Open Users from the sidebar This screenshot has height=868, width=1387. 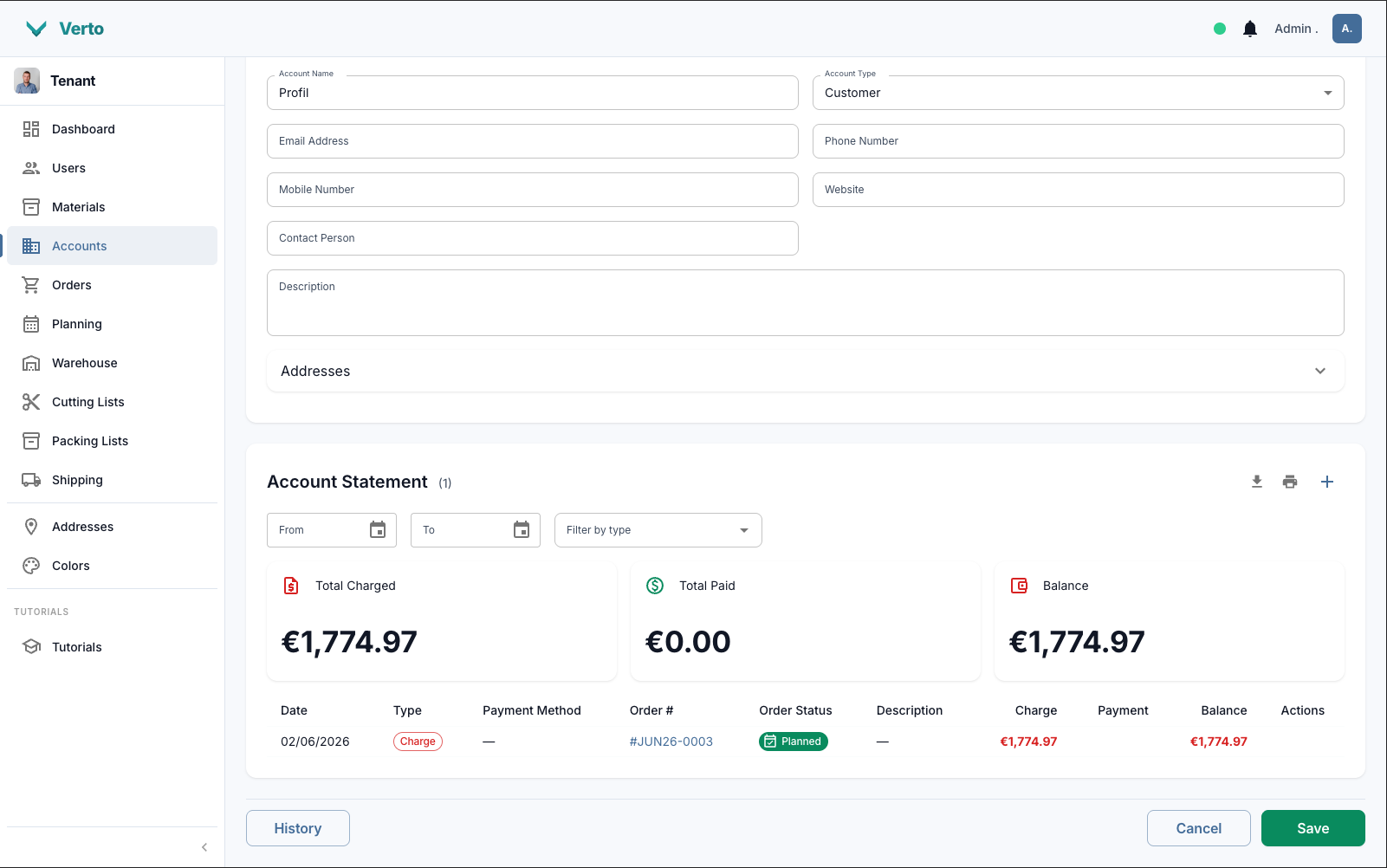coord(113,168)
